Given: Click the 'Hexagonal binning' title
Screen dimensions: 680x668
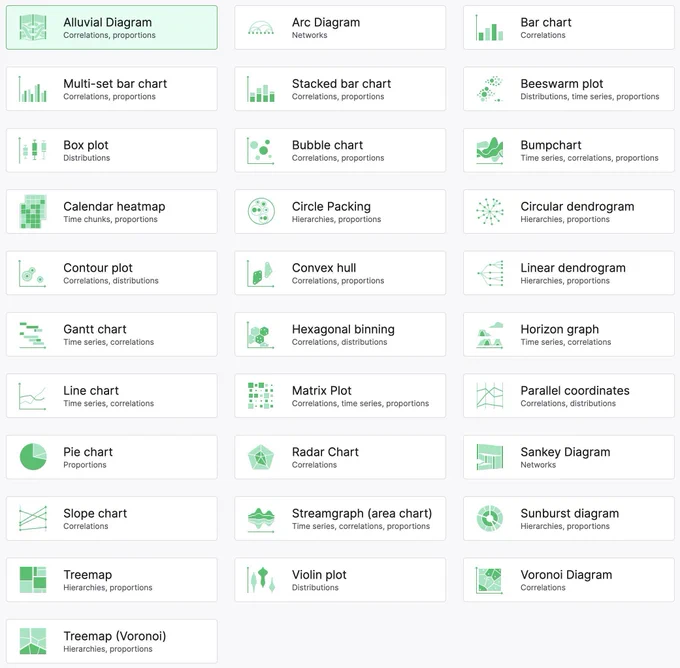Looking at the screenshot, I should [x=343, y=329].
